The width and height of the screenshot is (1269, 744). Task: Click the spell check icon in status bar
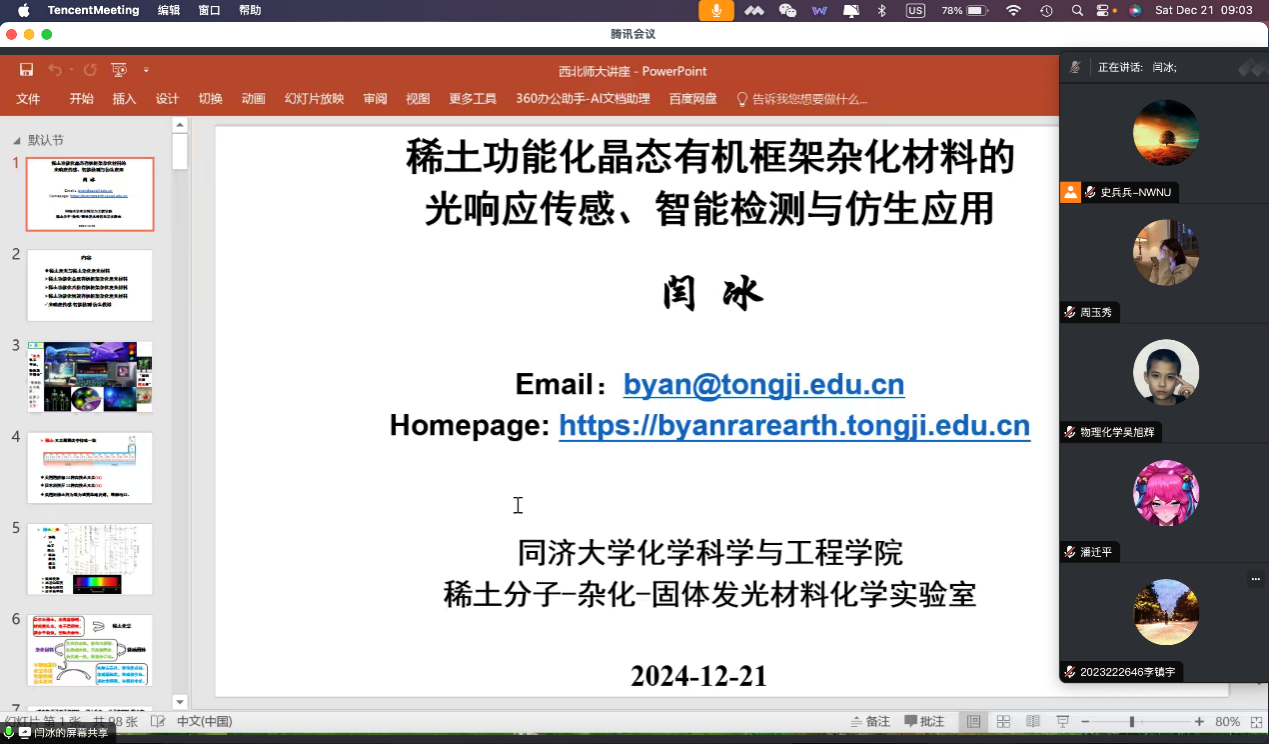coord(158,721)
